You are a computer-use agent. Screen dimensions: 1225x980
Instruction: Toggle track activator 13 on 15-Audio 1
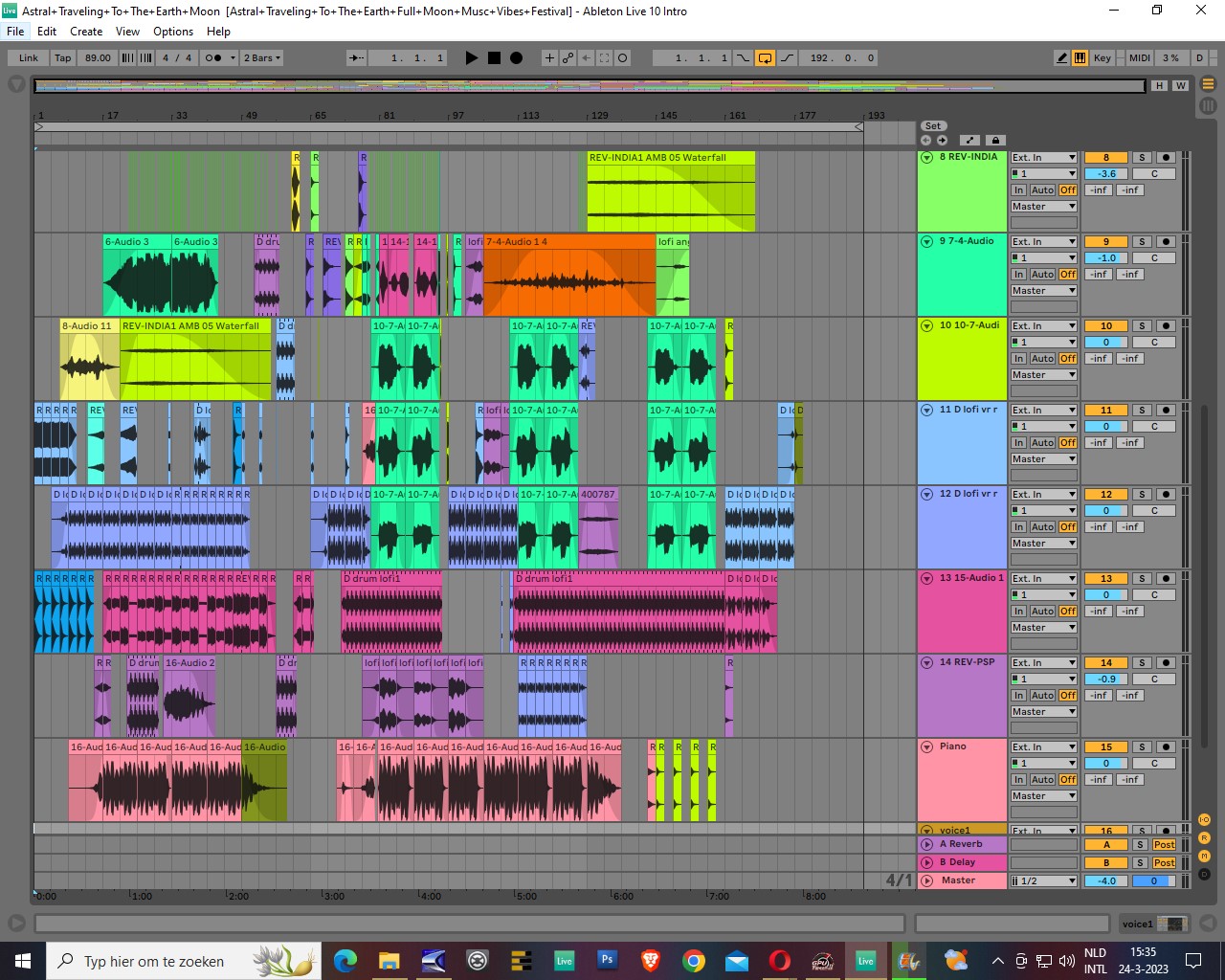pos(1106,579)
